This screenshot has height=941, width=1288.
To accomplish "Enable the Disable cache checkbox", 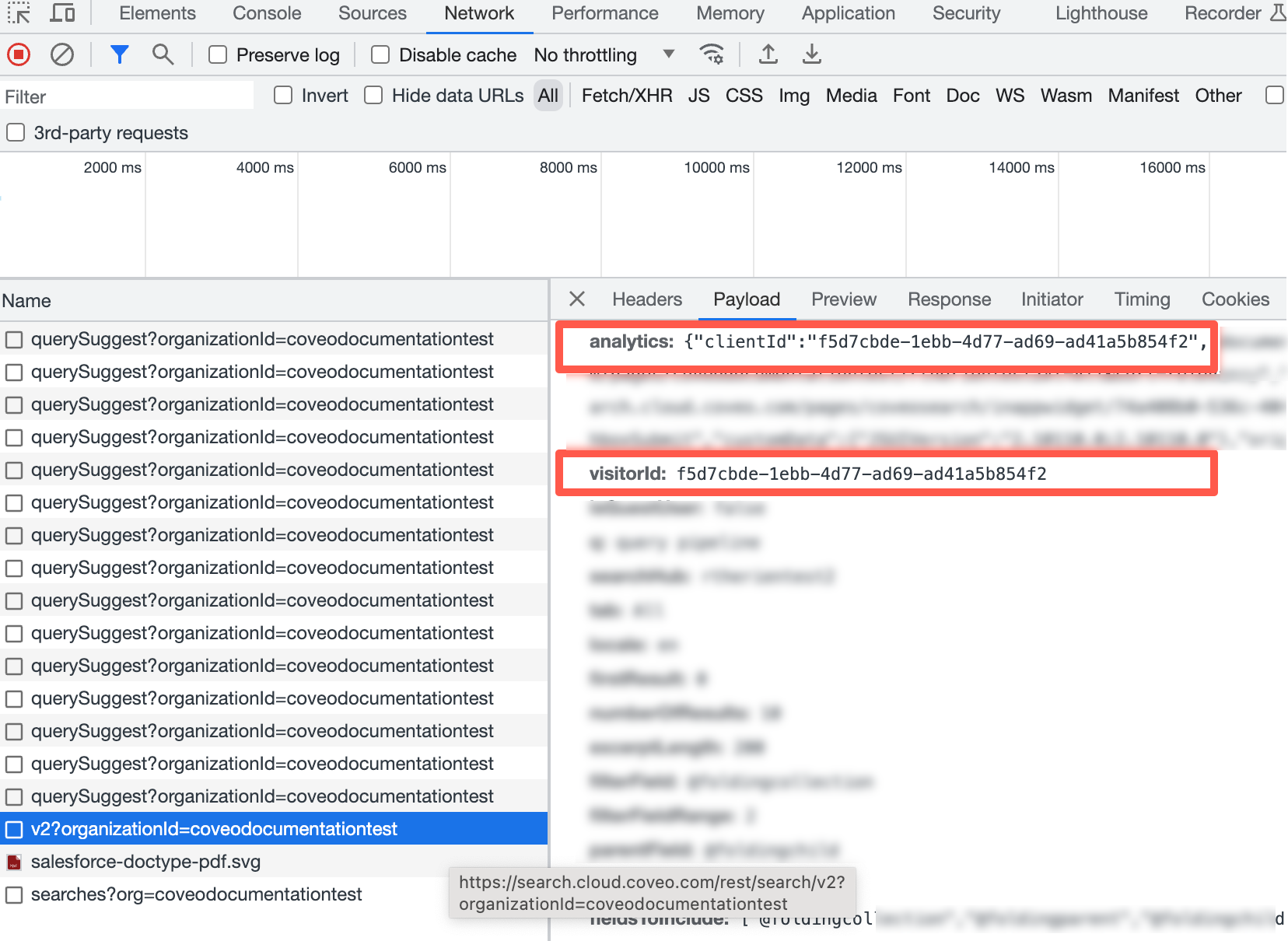I will point(380,54).
